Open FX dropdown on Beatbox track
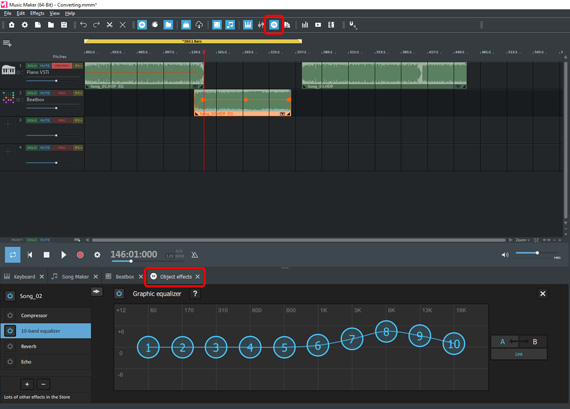Screen dimensions: 570x409 pyautogui.click(x=78, y=93)
